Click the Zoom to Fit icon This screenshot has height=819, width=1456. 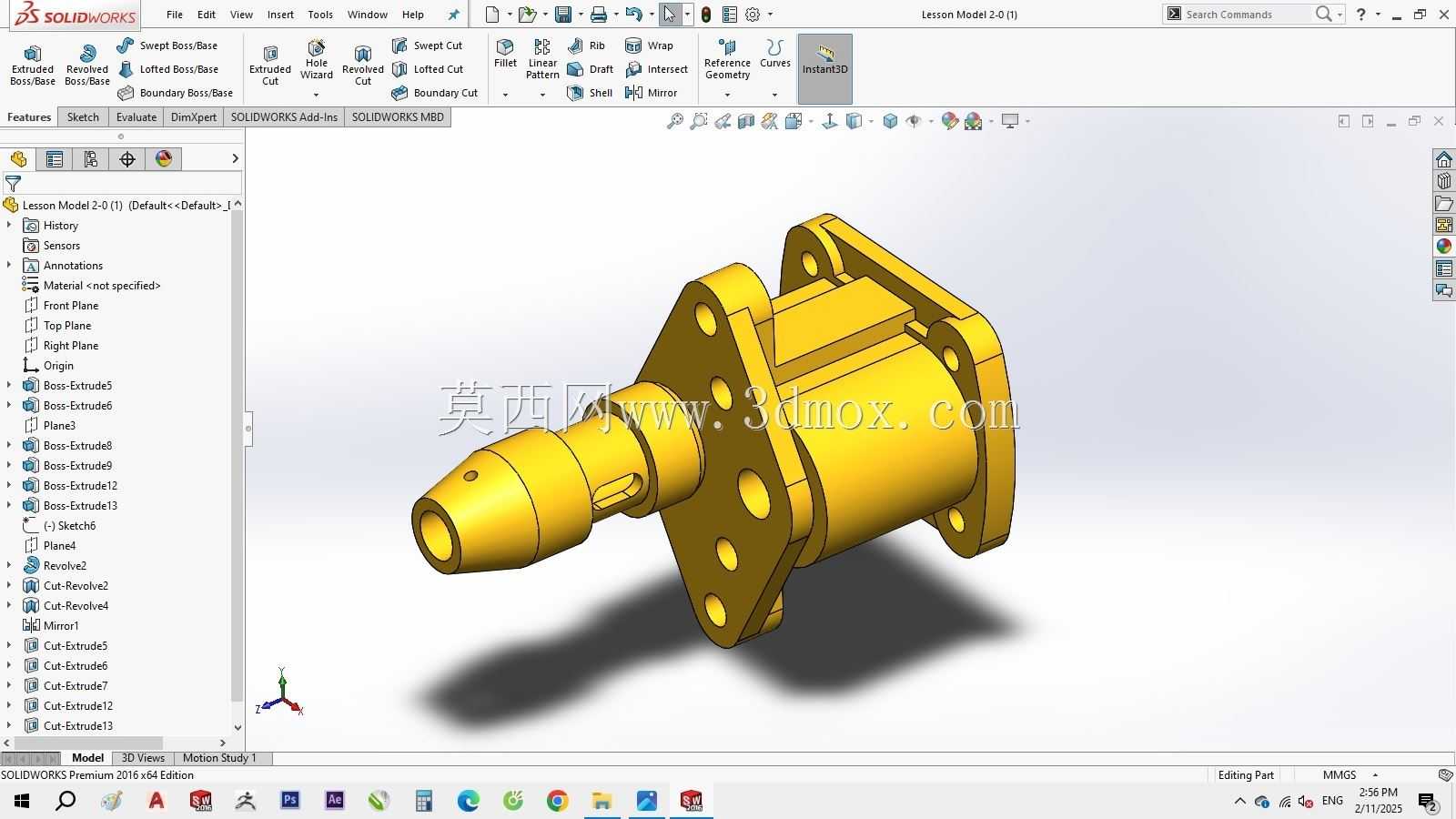click(x=675, y=121)
